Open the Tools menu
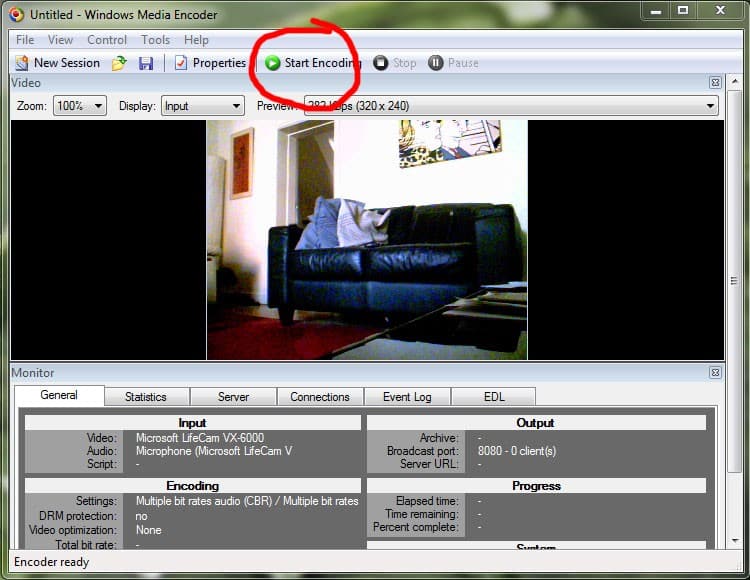750x580 pixels. click(155, 40)
